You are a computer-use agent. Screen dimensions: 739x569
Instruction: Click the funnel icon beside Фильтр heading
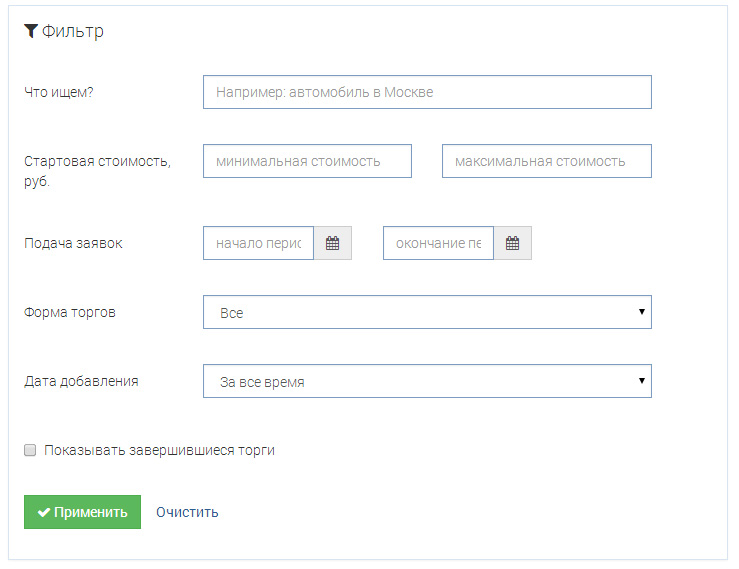point(31,31)
